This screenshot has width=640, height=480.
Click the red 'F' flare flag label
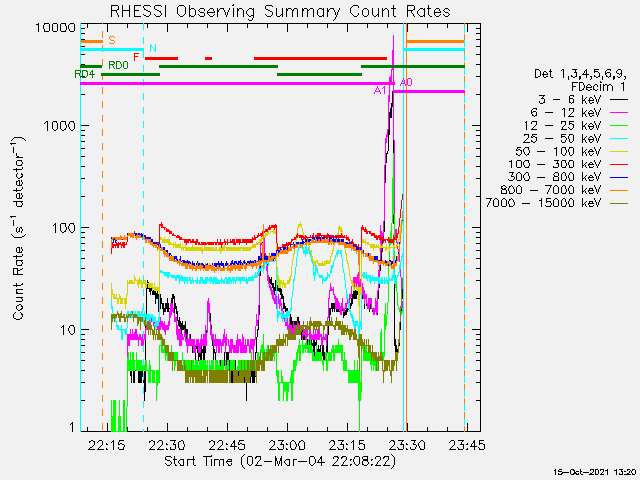[x=137, y=57]
